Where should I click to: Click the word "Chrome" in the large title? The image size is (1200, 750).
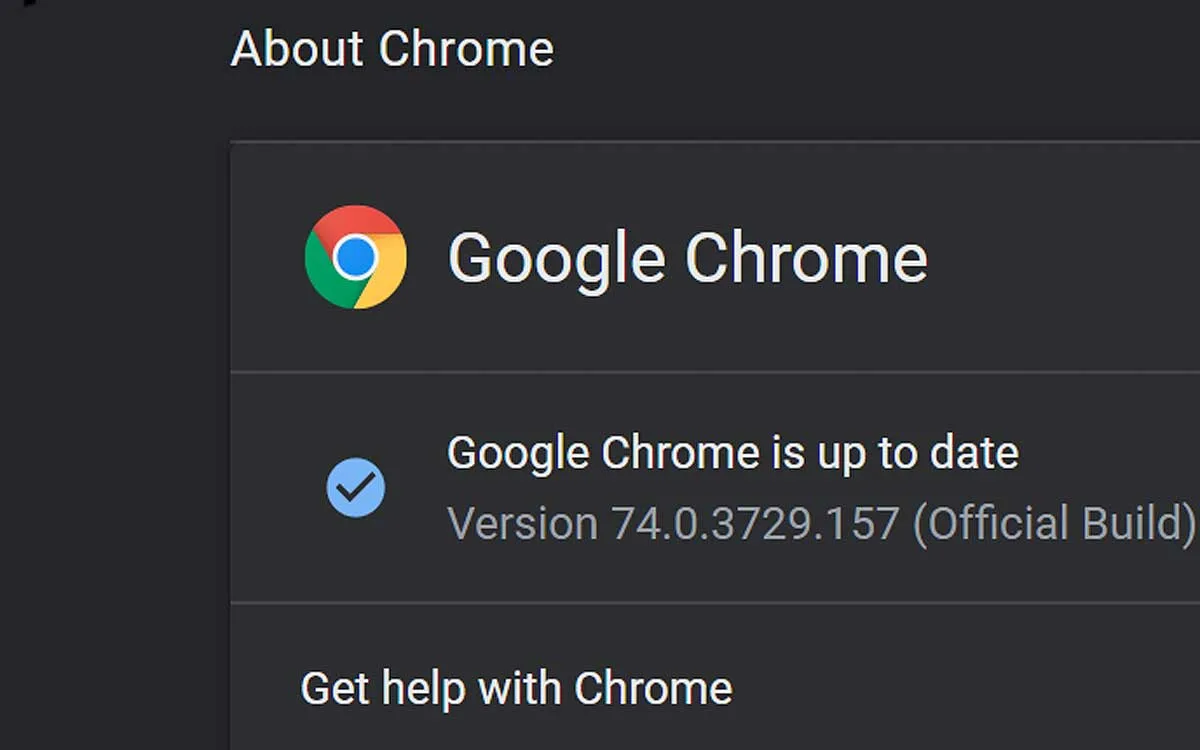click(x=806, y=257)
